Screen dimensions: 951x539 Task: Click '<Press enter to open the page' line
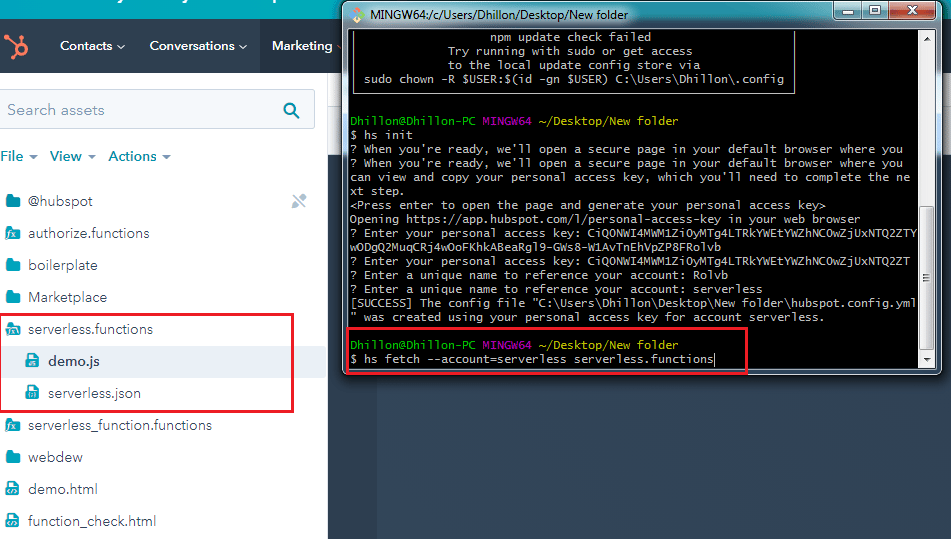click(x=588, y=206)
